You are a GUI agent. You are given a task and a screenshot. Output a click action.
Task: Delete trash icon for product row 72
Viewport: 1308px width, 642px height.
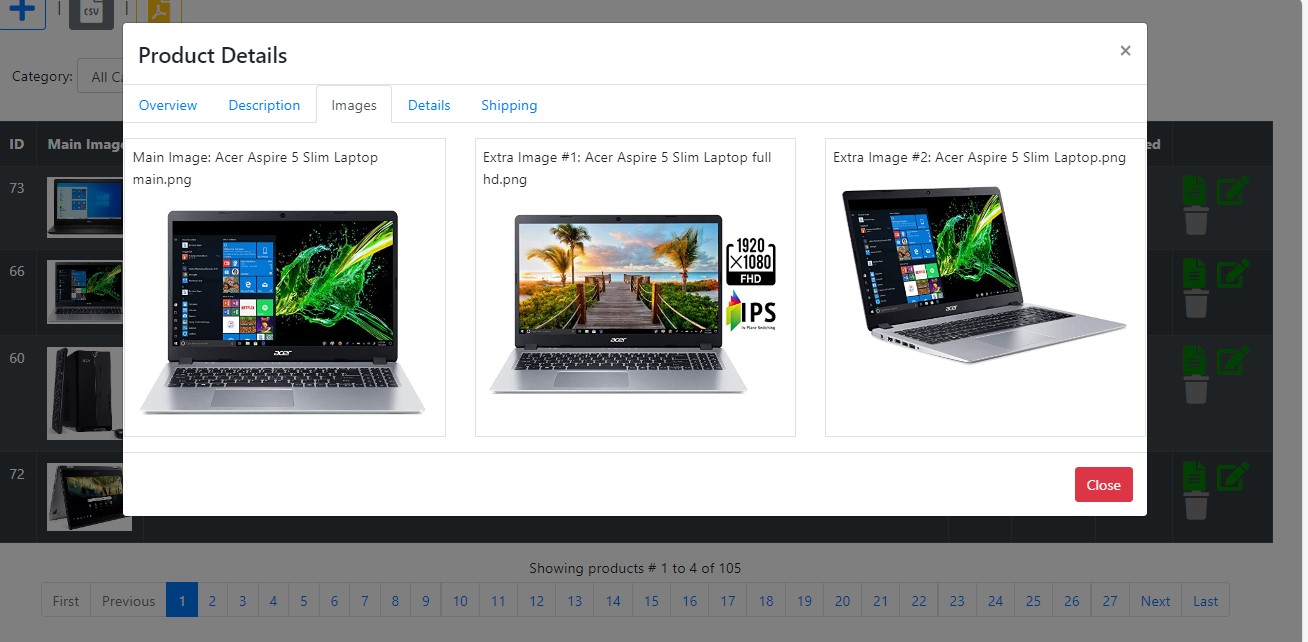coord(1196,507)
